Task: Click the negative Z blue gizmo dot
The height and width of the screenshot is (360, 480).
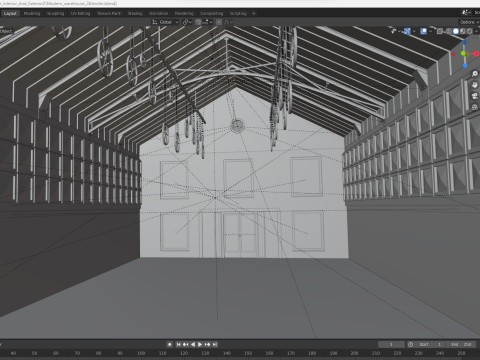Action: coord(465,66)
